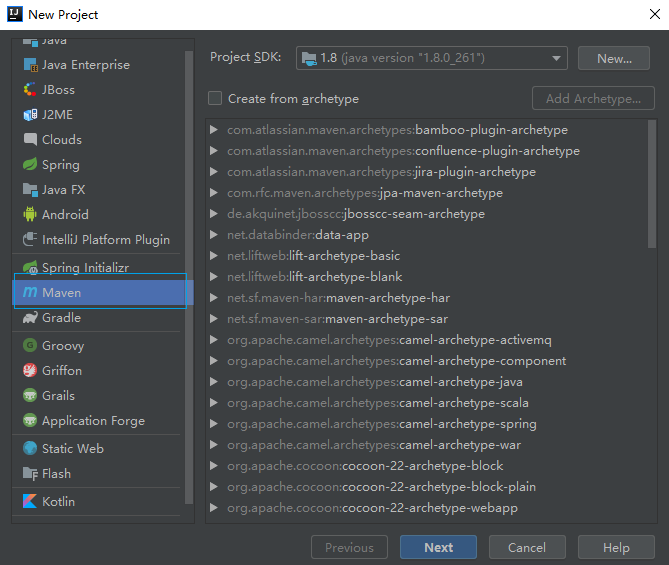The image size is (669, 565).
Task: Click the archetype list vertical scrollbar
Action: coord(652,184)
